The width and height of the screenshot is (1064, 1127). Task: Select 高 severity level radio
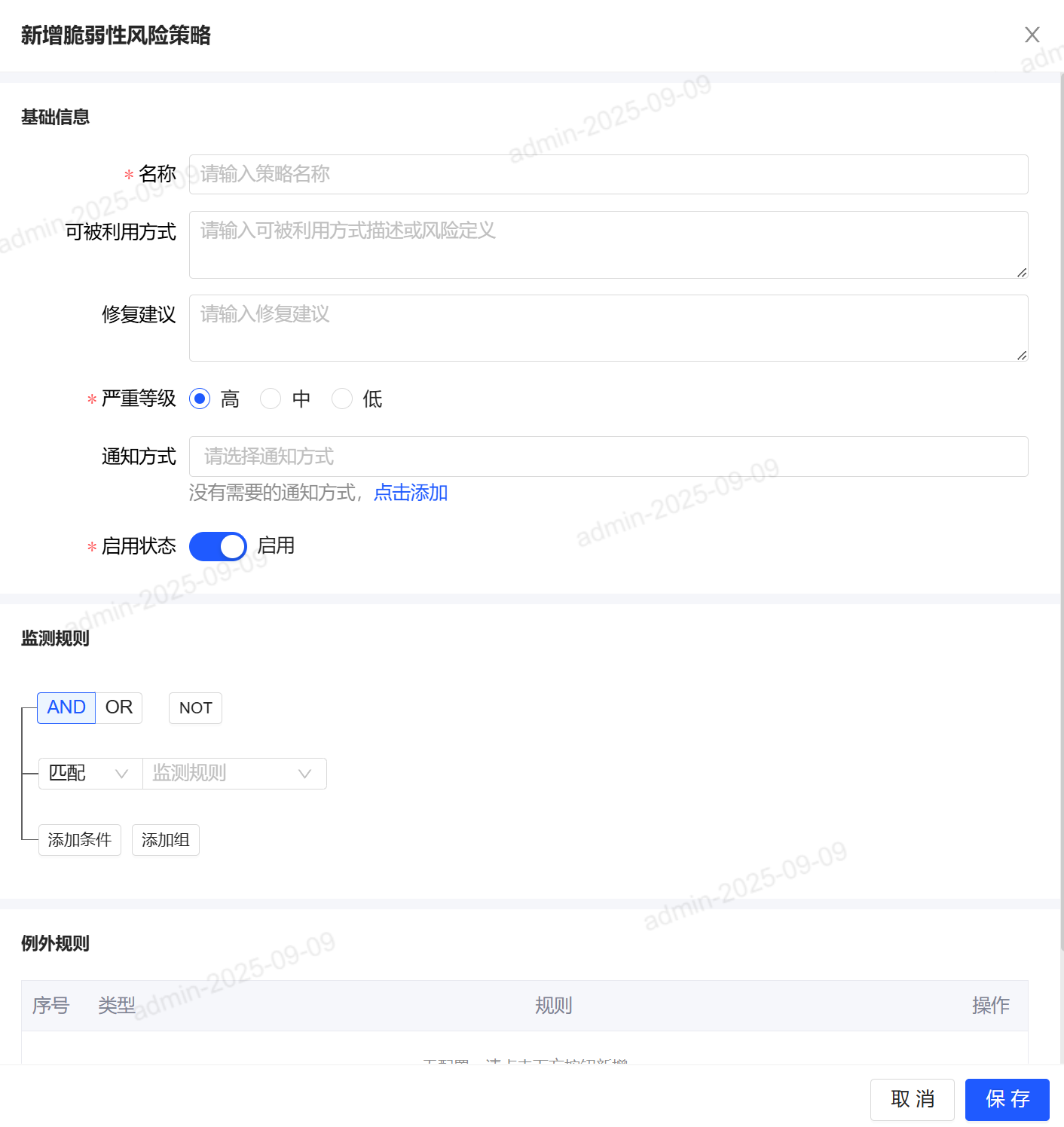[200, 399]
